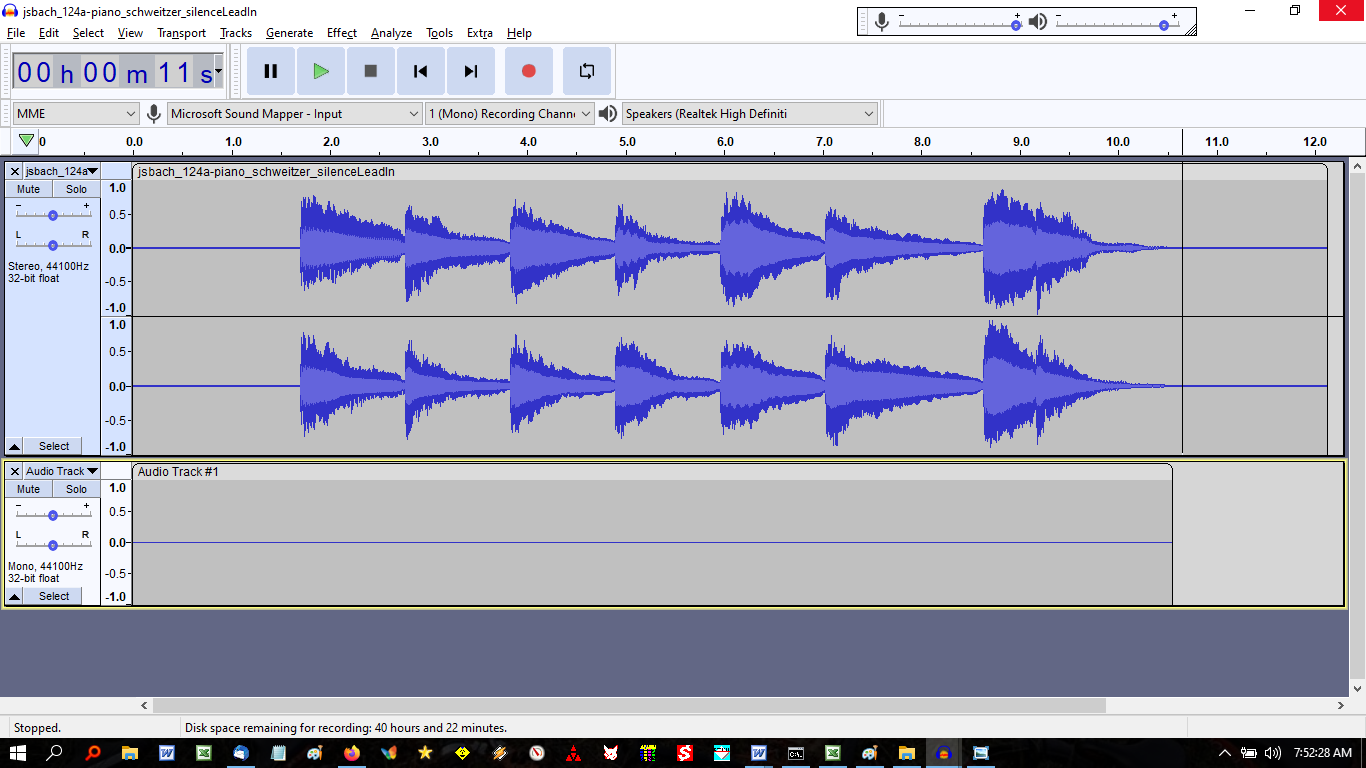Mute the jsbach_124a stereo track
The width and height of the screenshot is (1366, 768).
pyautogui.click(x=28, y=189)
